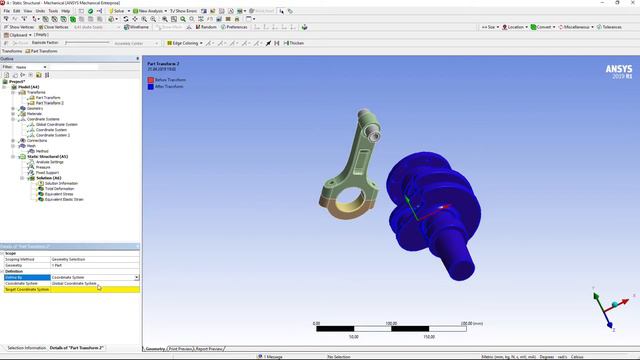The height and width of the screenshot is (360, 640).
Task: Select Equivalent Stress result
Action: click(x=59, y=194)
